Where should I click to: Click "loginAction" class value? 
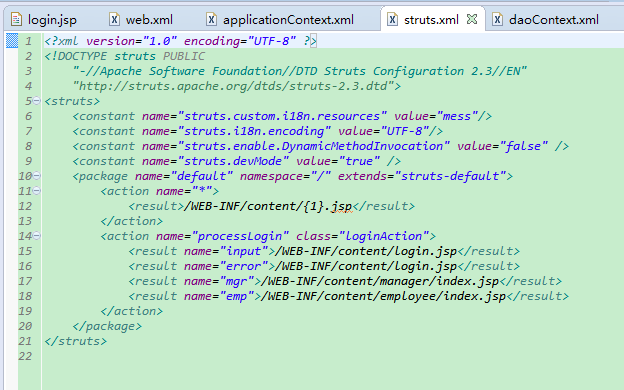[384, 236]
